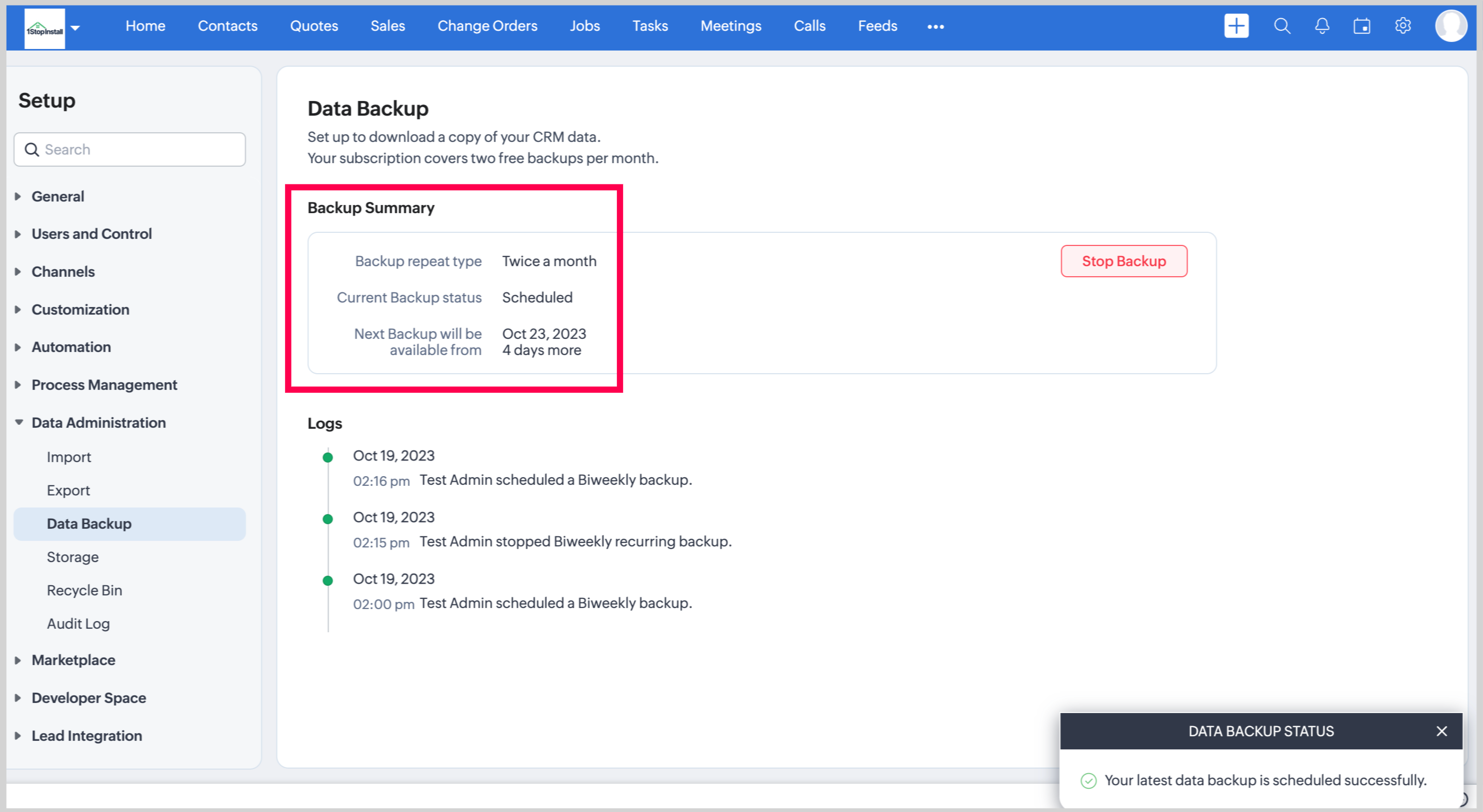Expand the Marketplace section
The height and width of the screenshot is (812, 1483).
click(73, 660)
